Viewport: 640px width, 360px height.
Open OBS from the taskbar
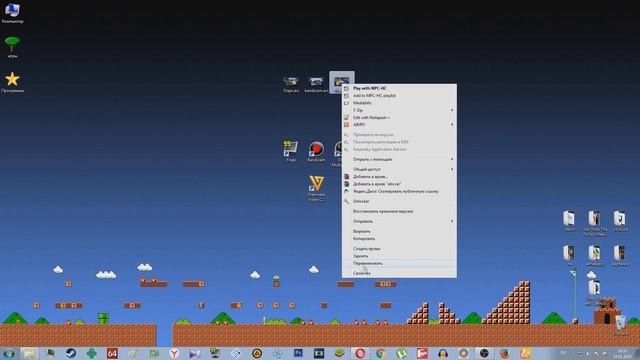484,353
